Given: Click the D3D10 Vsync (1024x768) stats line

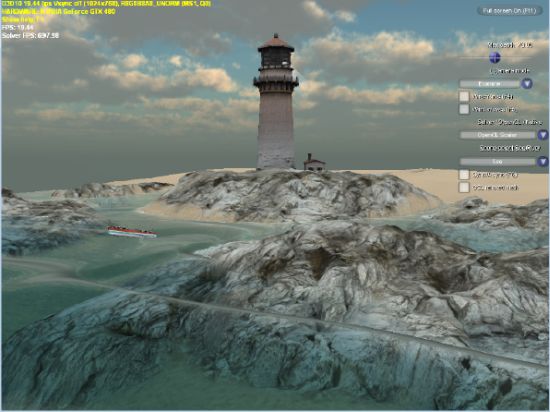Looking at the screenshot, I should [x=107, y=4].
